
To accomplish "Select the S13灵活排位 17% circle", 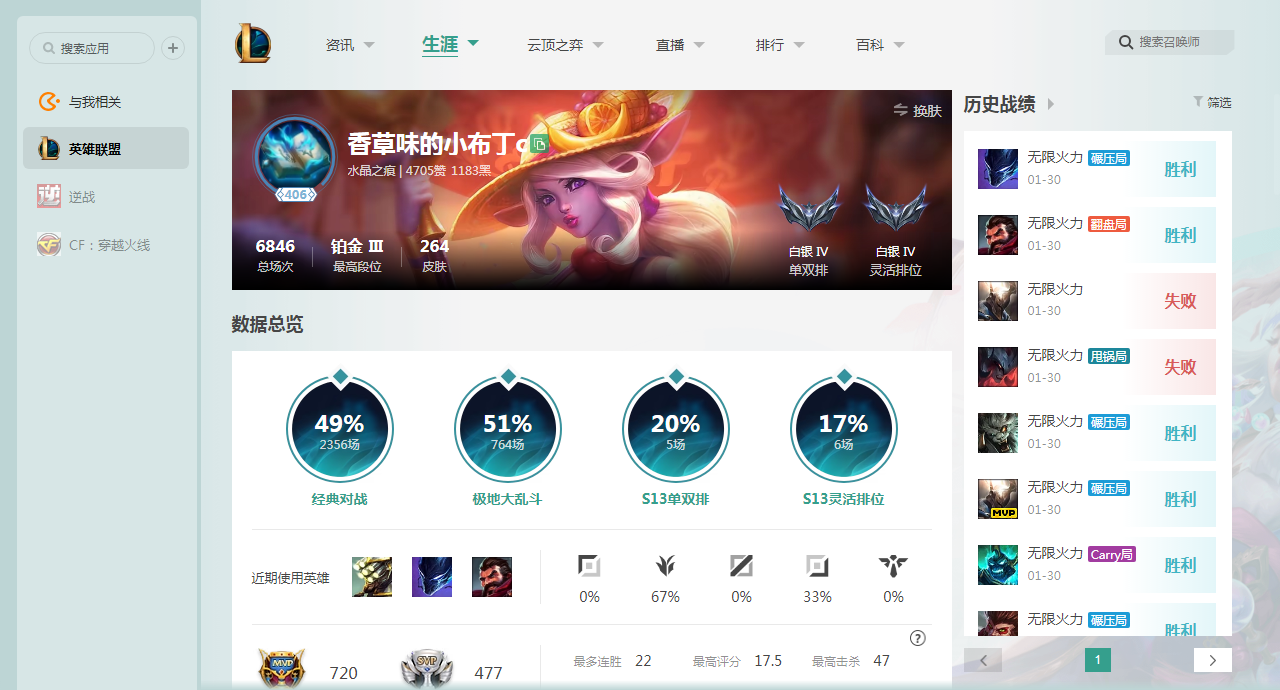I will [x=844, y=430].
